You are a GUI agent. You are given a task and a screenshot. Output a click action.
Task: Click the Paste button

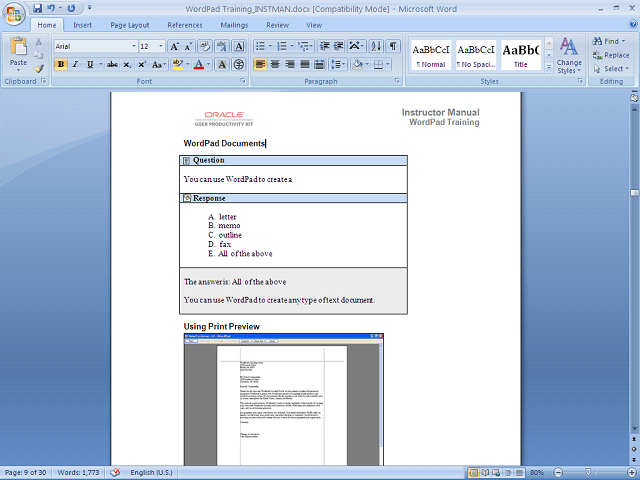pos(18,53)
